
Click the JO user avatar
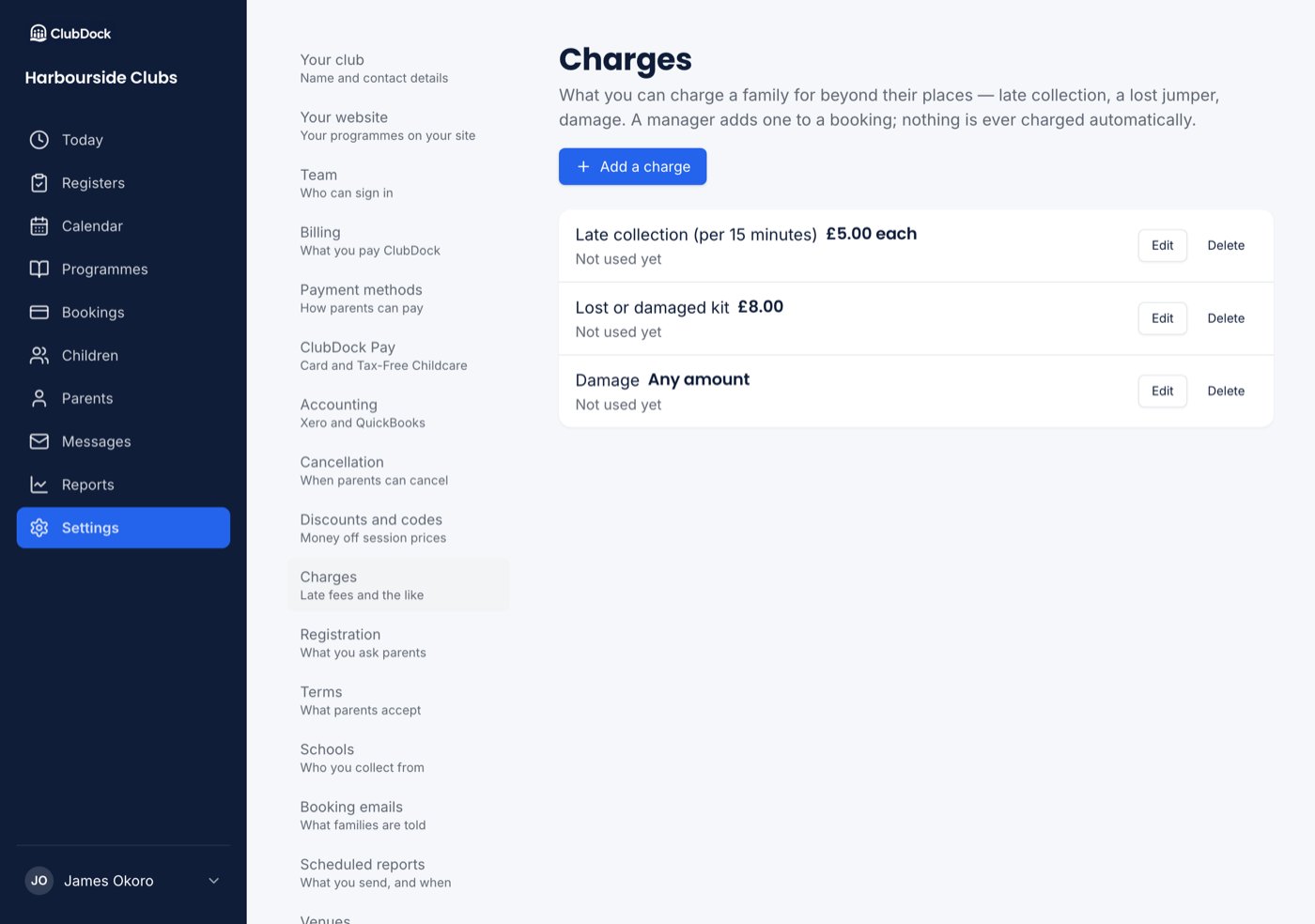[39, 881]
